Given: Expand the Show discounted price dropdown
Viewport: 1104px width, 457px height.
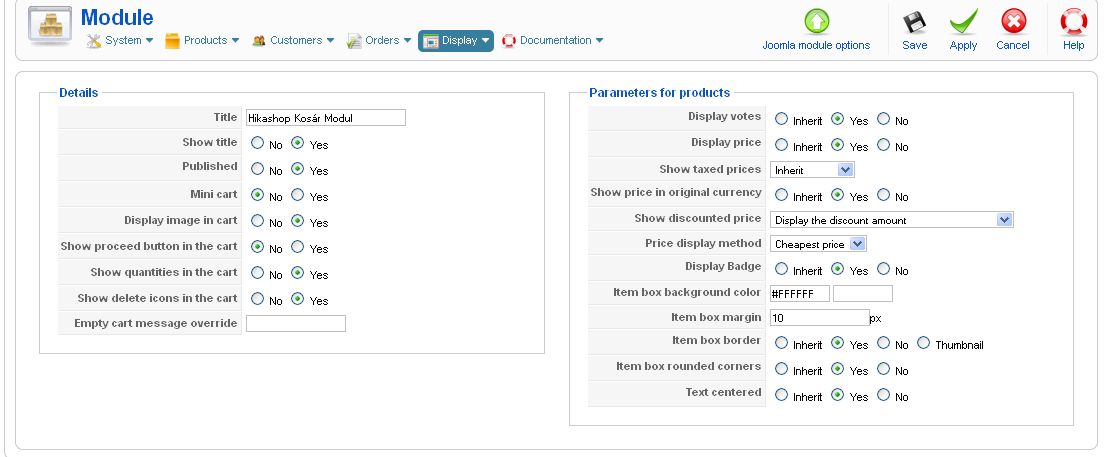Looking at the screenshot, I should coord(892,220).
